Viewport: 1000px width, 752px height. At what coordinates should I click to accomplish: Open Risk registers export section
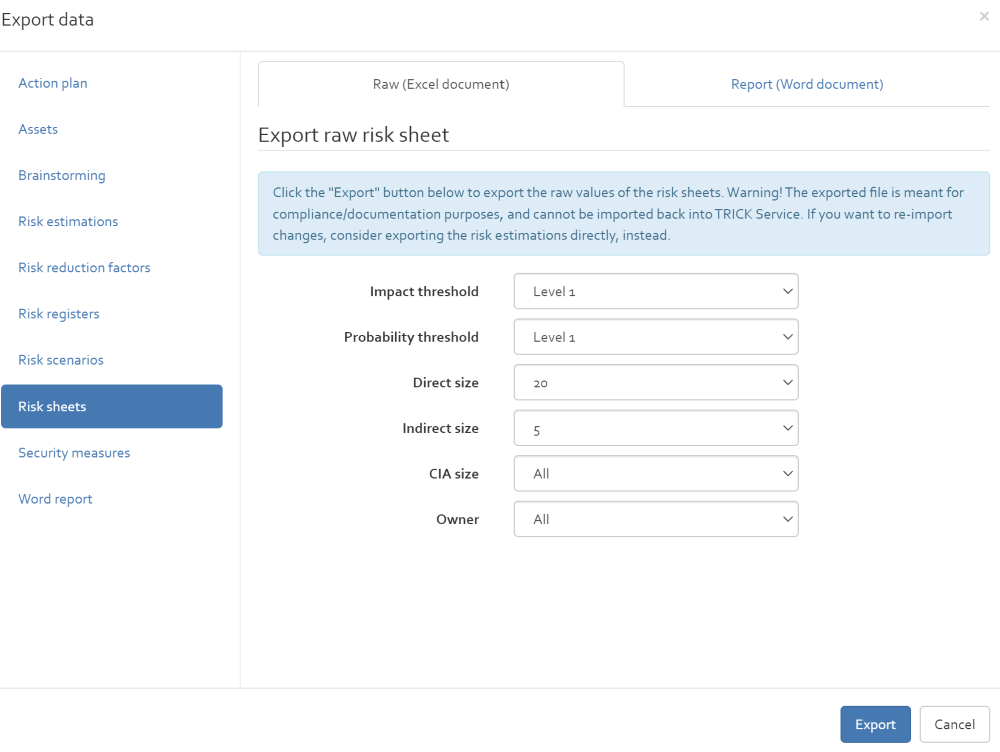59,314
